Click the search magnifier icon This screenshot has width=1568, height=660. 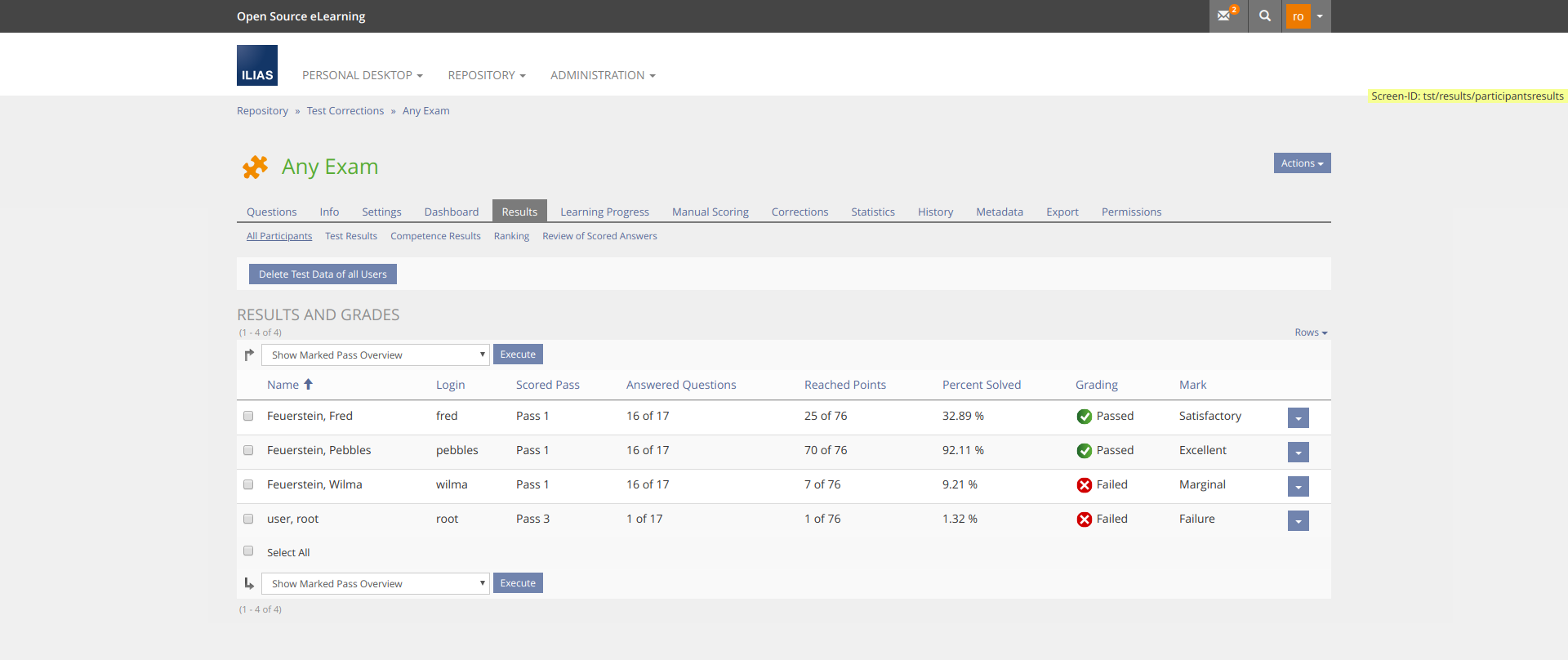1265,16
